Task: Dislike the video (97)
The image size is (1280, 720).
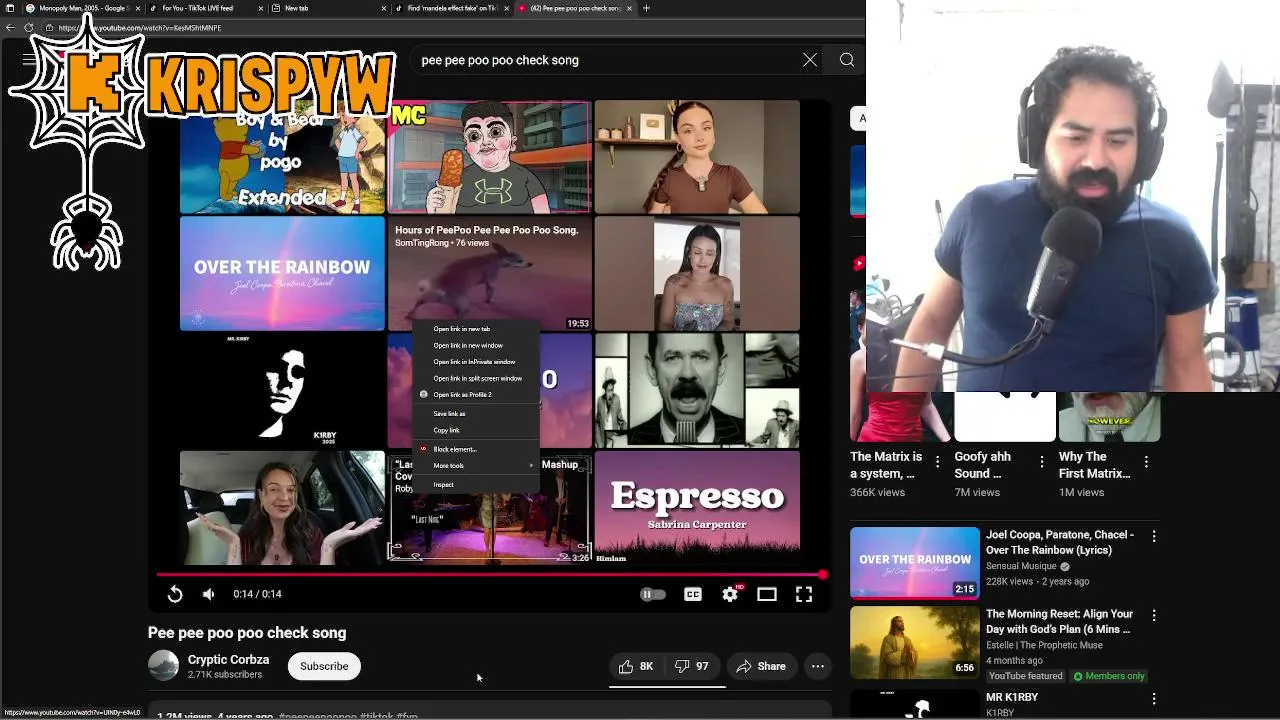Action: coord(692,666)
